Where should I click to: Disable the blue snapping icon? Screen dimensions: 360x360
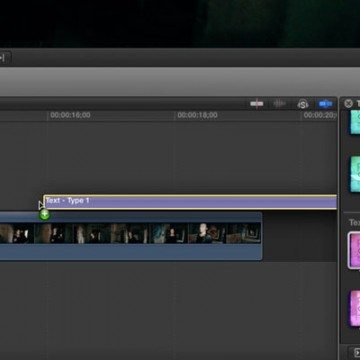click(x=325, y=104)
